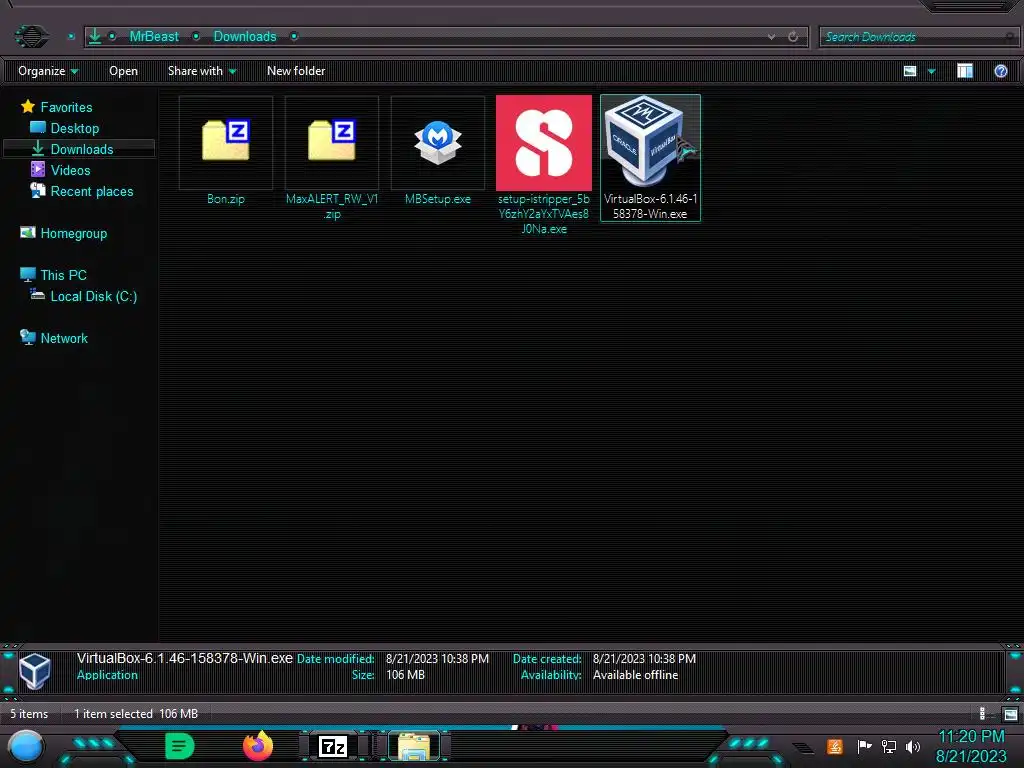Open Homegroup in the navigation pane
This screenshot has width=1024, height=768.
tap(74, 233)
